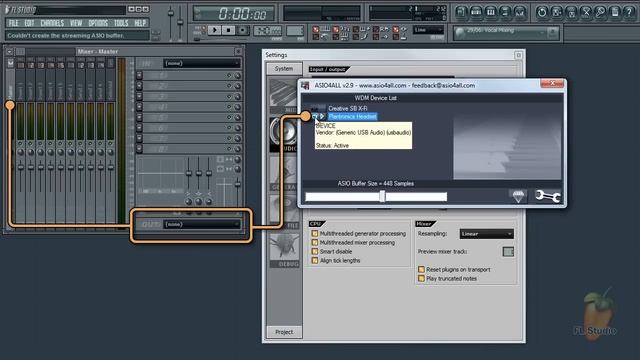Open the Resampling Linear dropdown

click(487, 234)
